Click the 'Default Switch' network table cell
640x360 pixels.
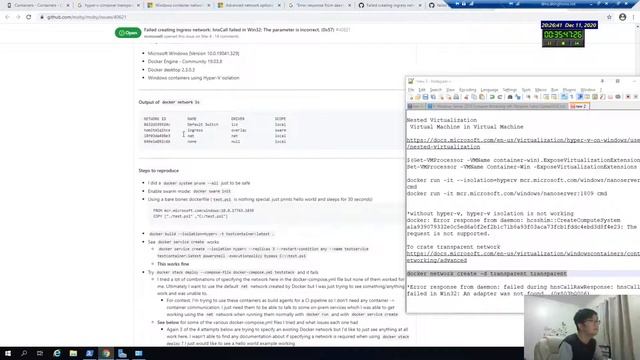pyautogui.click(x=202, y=124)
